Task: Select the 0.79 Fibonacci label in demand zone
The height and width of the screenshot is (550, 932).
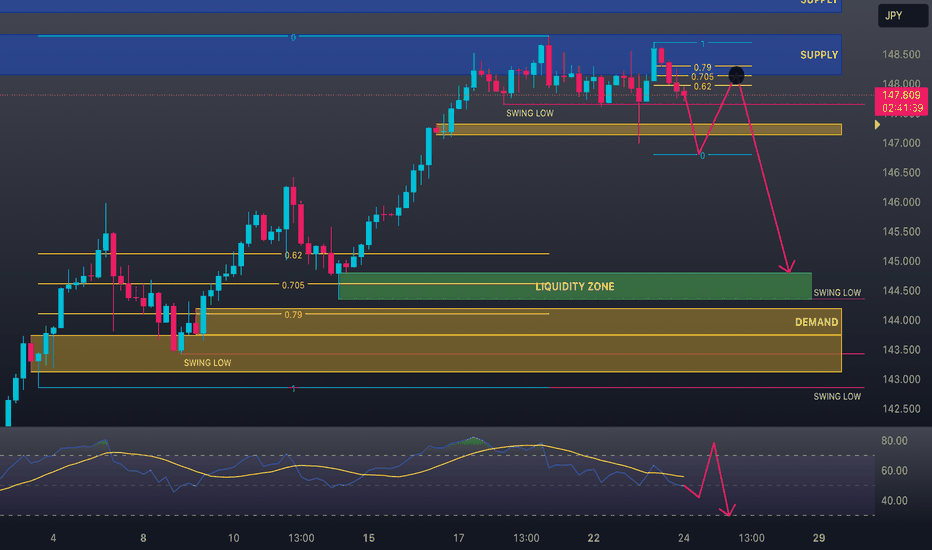Action: (293, 315)
